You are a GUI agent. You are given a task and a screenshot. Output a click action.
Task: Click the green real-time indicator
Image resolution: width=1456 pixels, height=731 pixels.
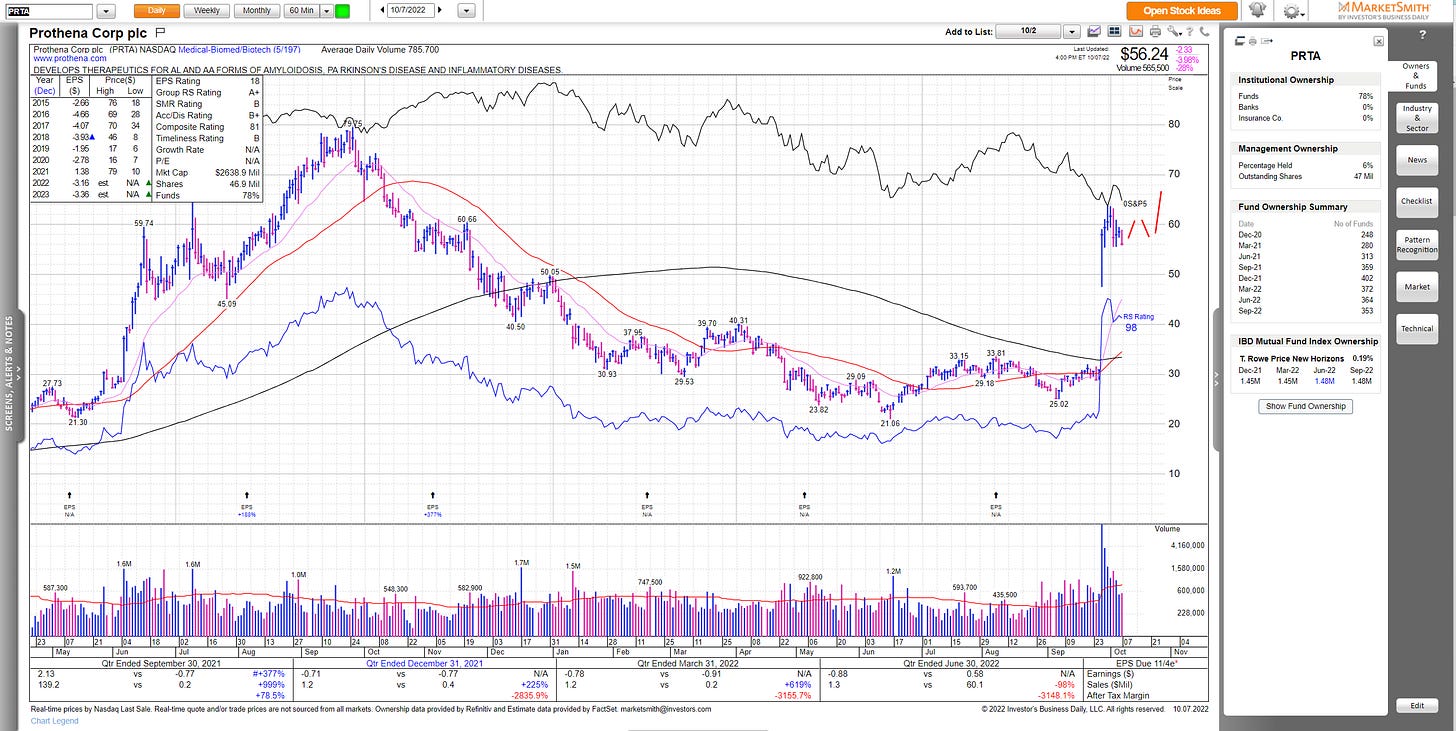[343, 11]
